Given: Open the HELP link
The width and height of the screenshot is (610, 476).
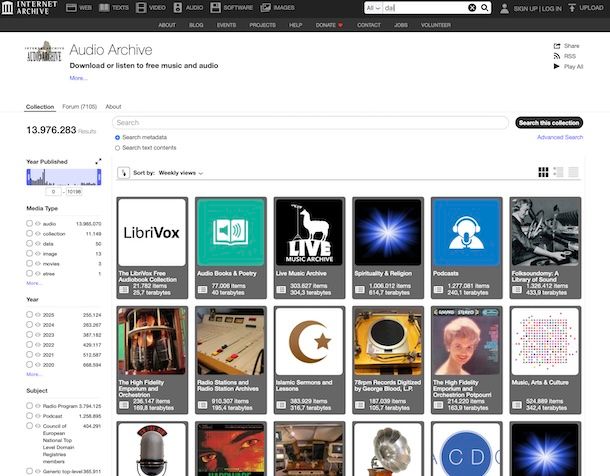Looking at the screenshot, I should tap(296, 25).
